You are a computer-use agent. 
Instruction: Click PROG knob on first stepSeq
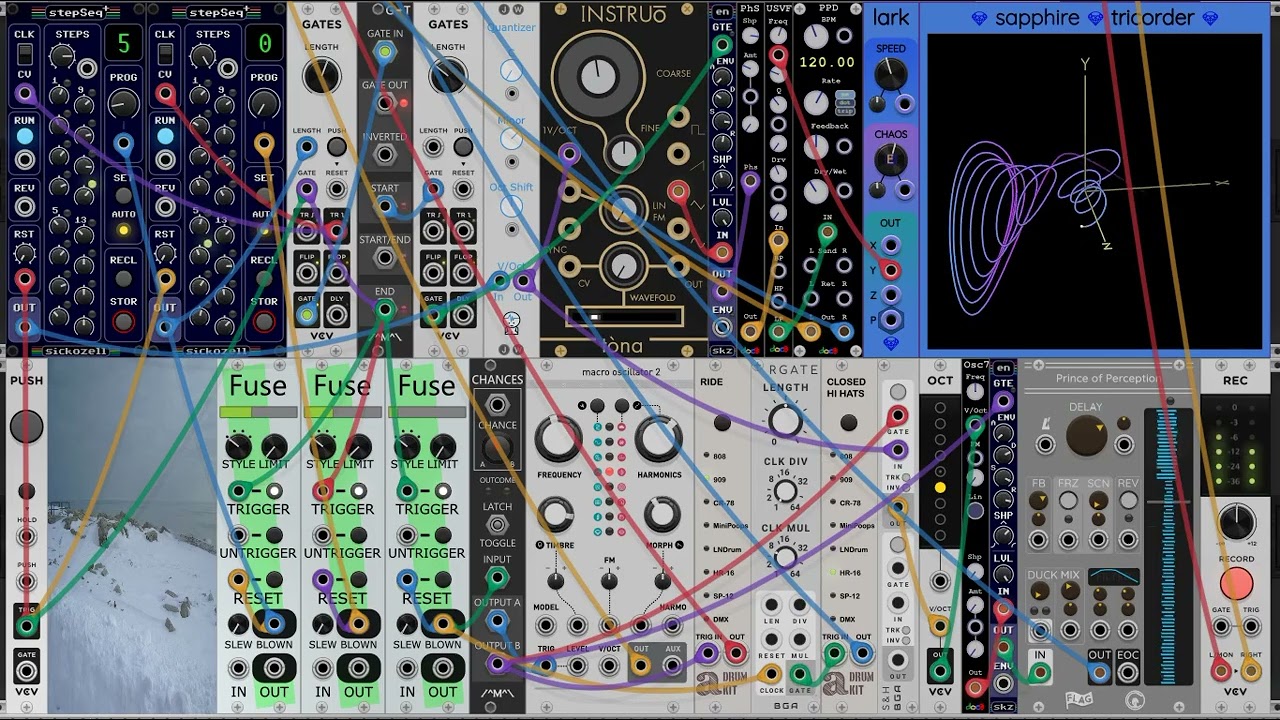[123, 104]
